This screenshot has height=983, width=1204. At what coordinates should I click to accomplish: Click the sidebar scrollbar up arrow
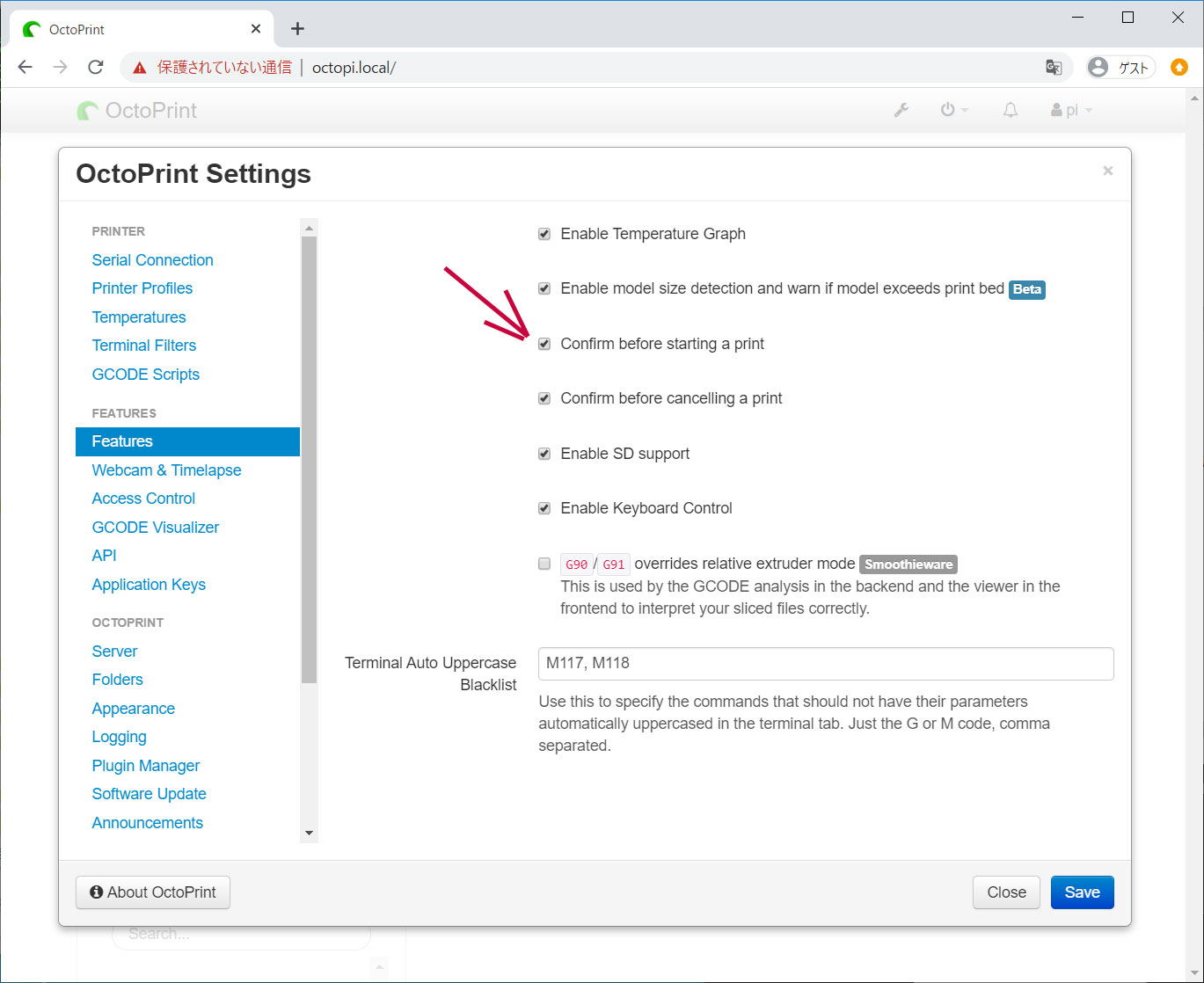tap(309, 228)
